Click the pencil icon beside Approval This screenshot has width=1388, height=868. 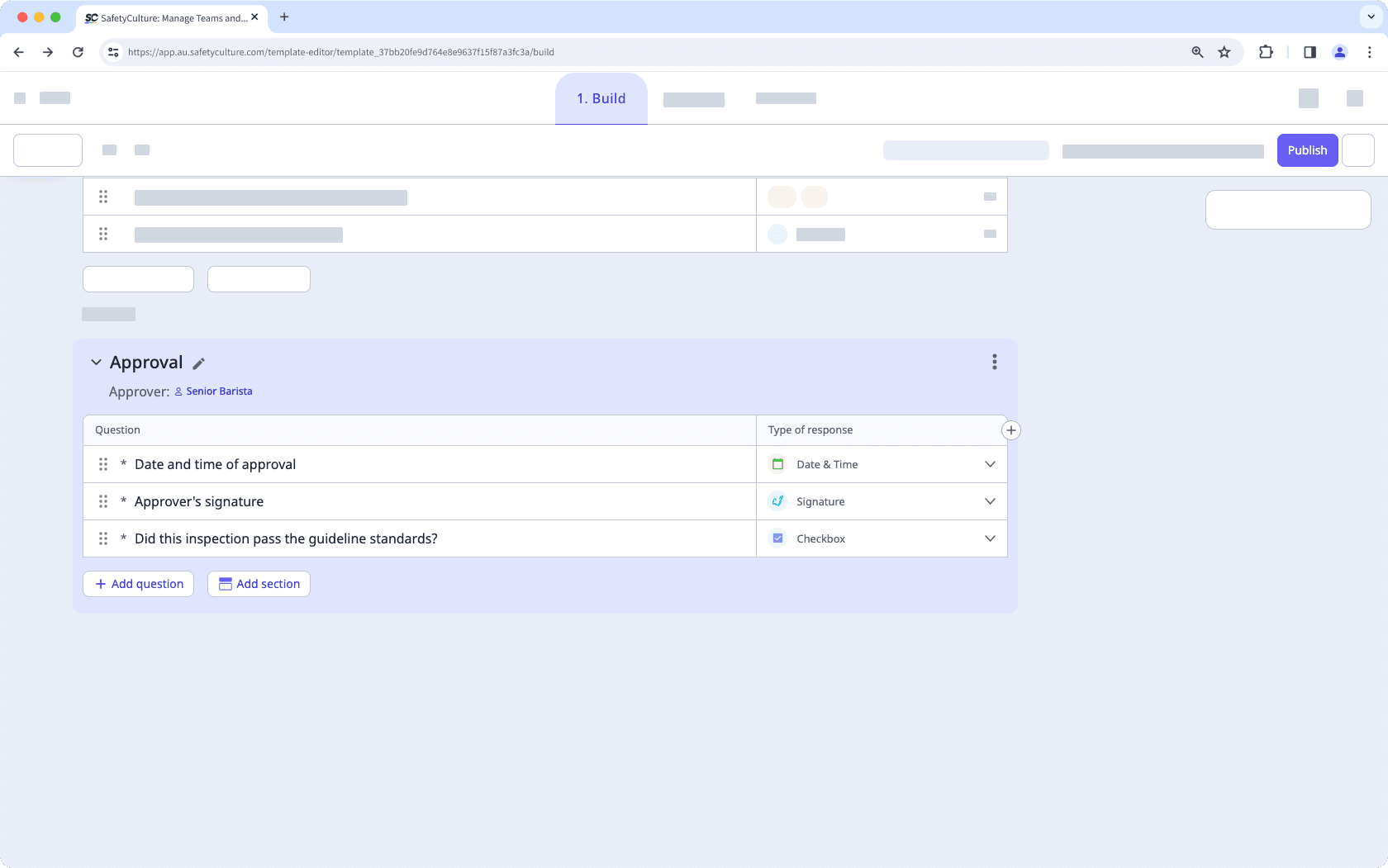point(199,363)
